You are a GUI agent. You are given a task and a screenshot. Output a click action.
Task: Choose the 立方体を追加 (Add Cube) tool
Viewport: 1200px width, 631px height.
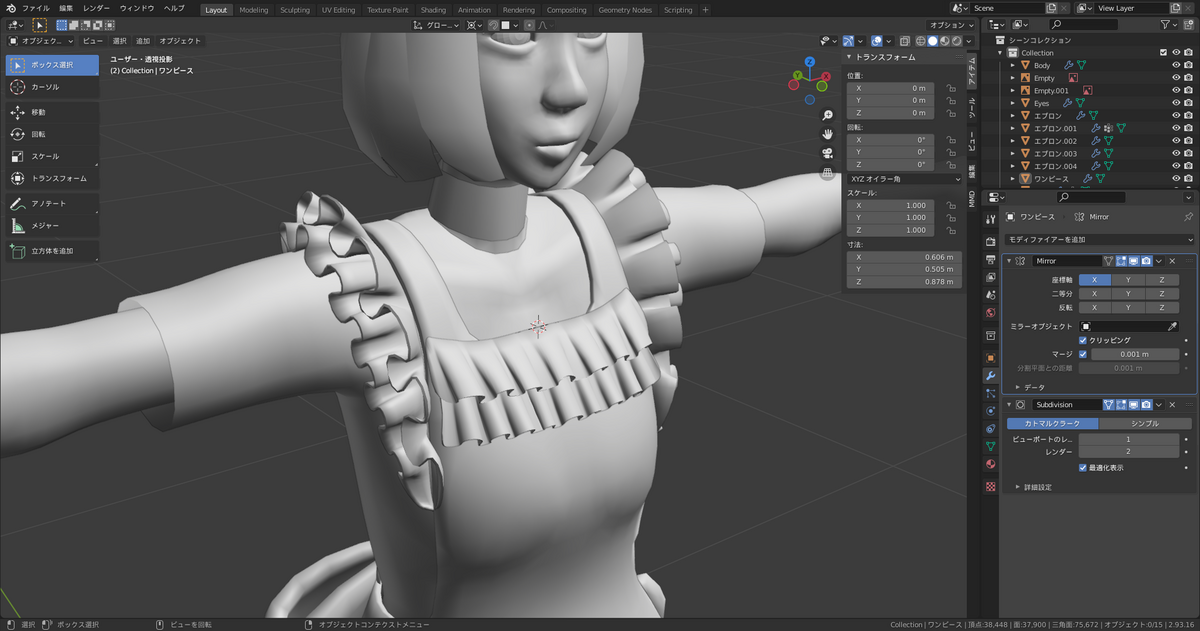(52, 250)
